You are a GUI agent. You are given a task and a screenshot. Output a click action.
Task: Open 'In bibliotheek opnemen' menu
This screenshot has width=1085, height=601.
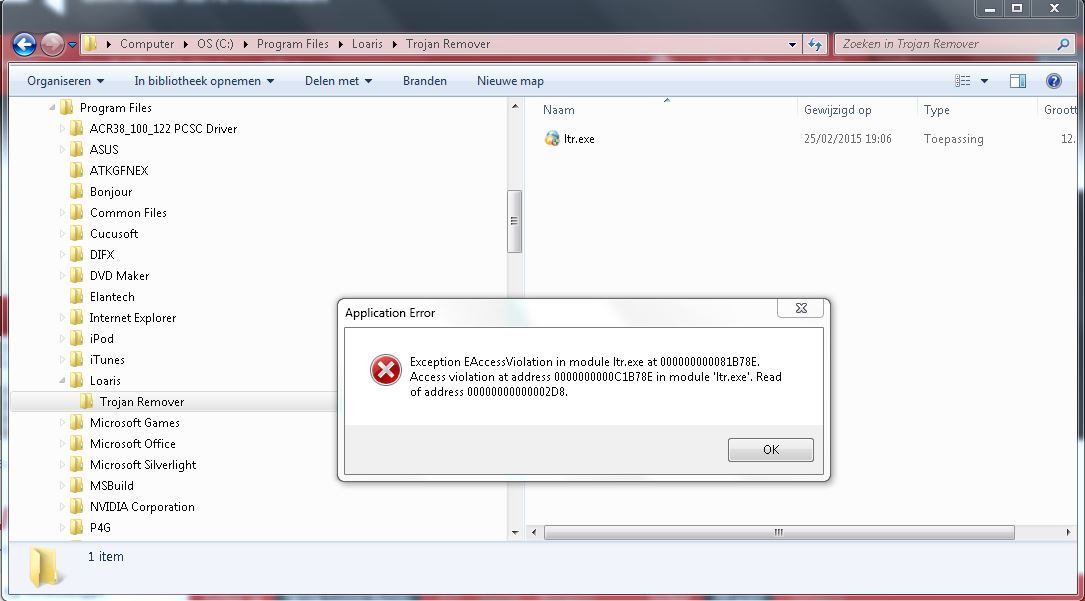point(204,81)
